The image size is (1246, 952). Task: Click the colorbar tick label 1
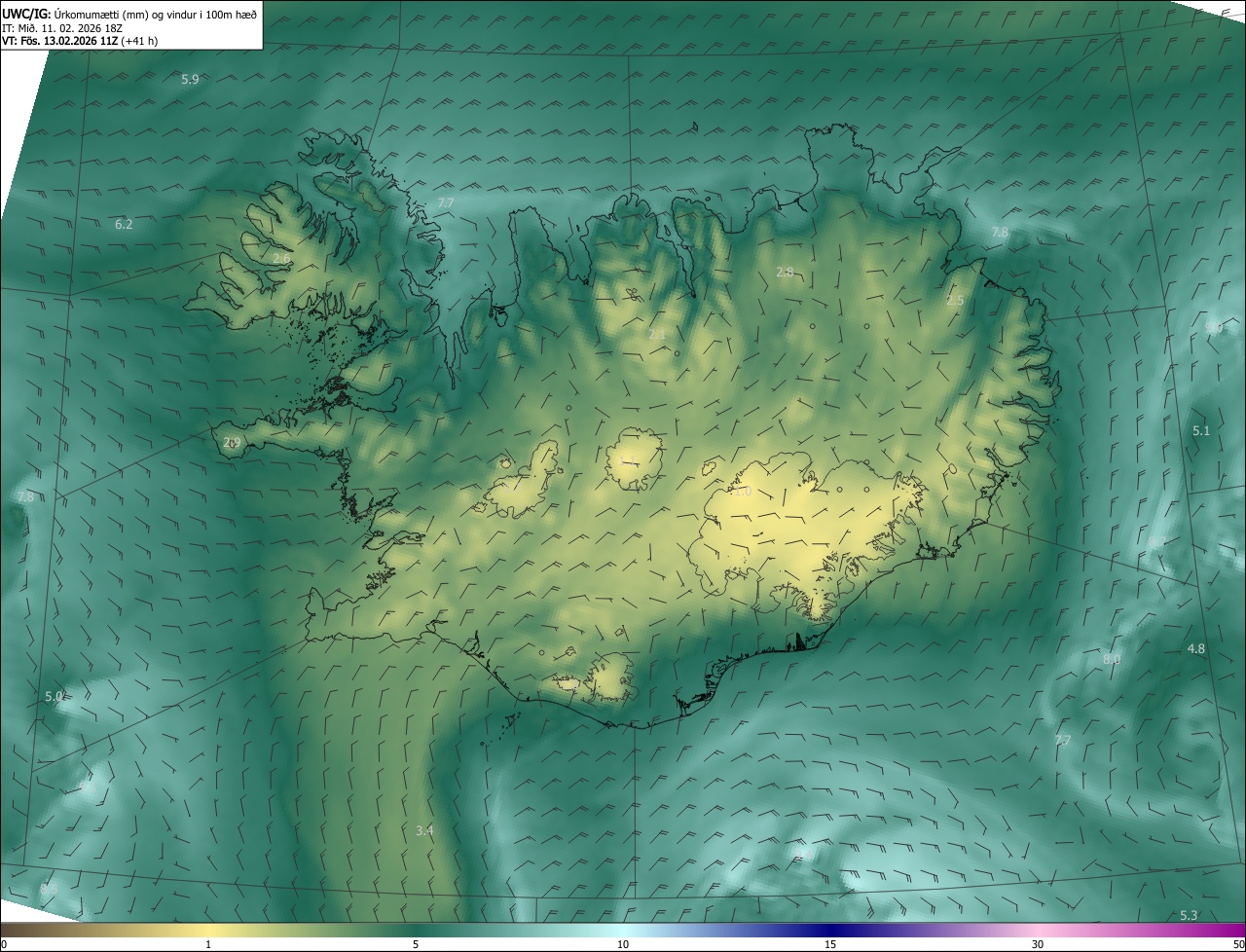point(208,944)
